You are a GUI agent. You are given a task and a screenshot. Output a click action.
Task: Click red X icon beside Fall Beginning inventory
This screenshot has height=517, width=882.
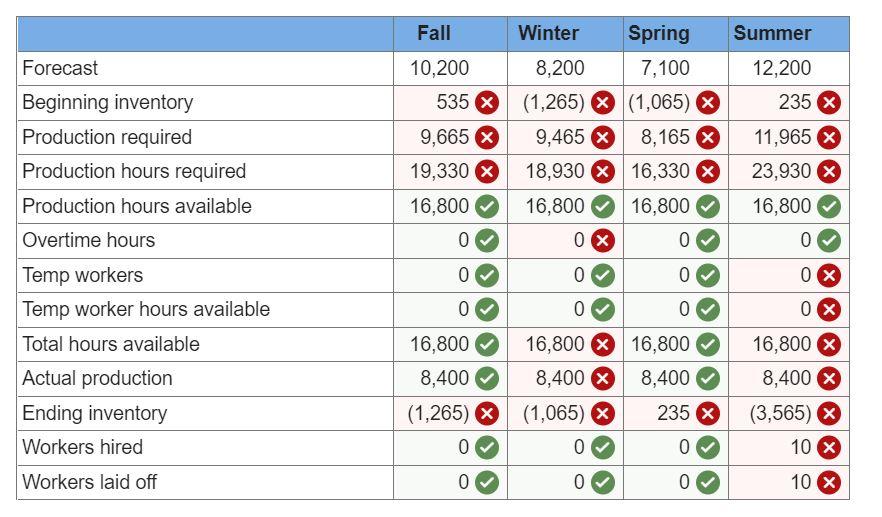487,103
